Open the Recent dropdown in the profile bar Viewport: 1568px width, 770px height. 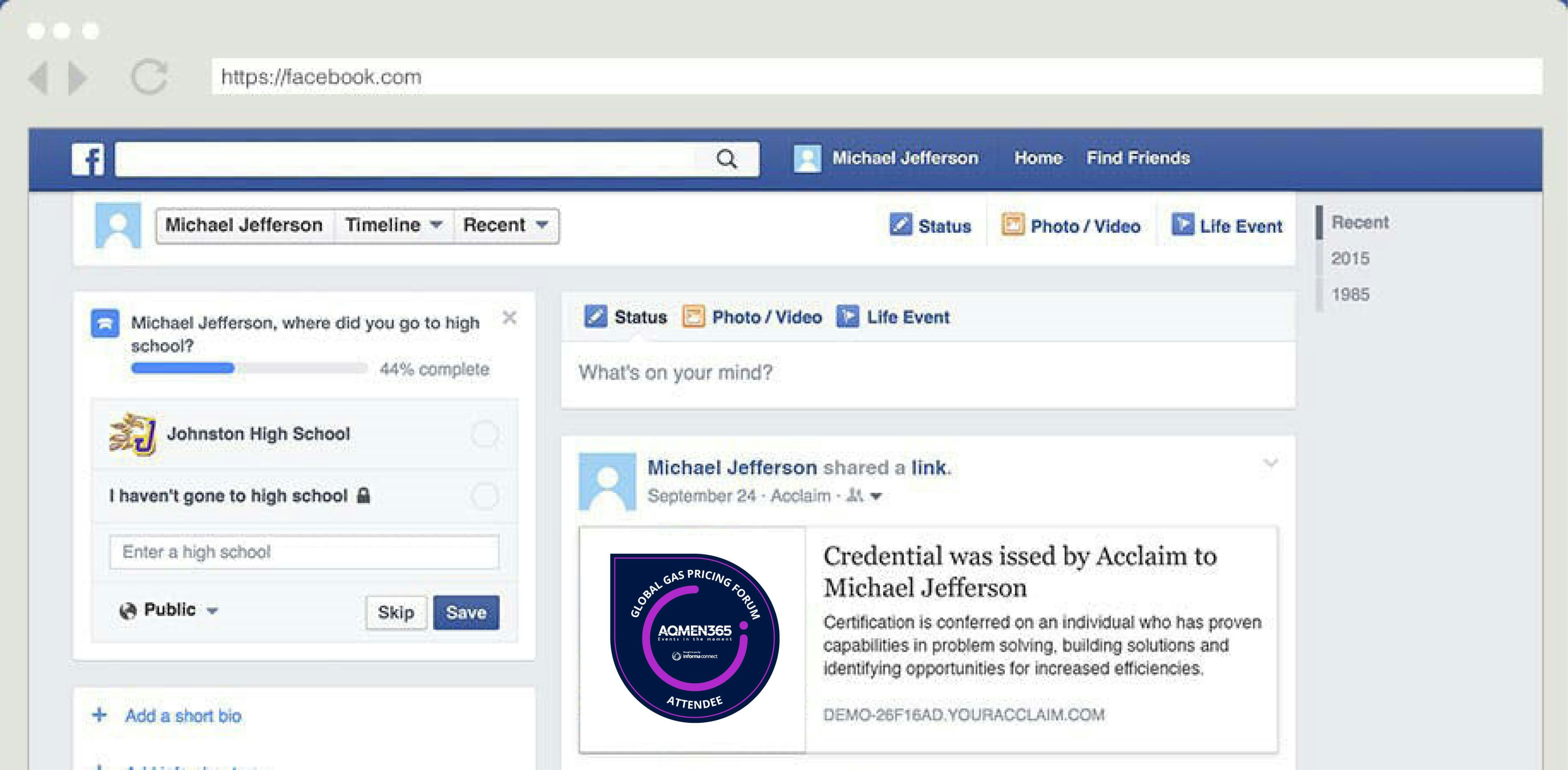(x=506, y=225)
